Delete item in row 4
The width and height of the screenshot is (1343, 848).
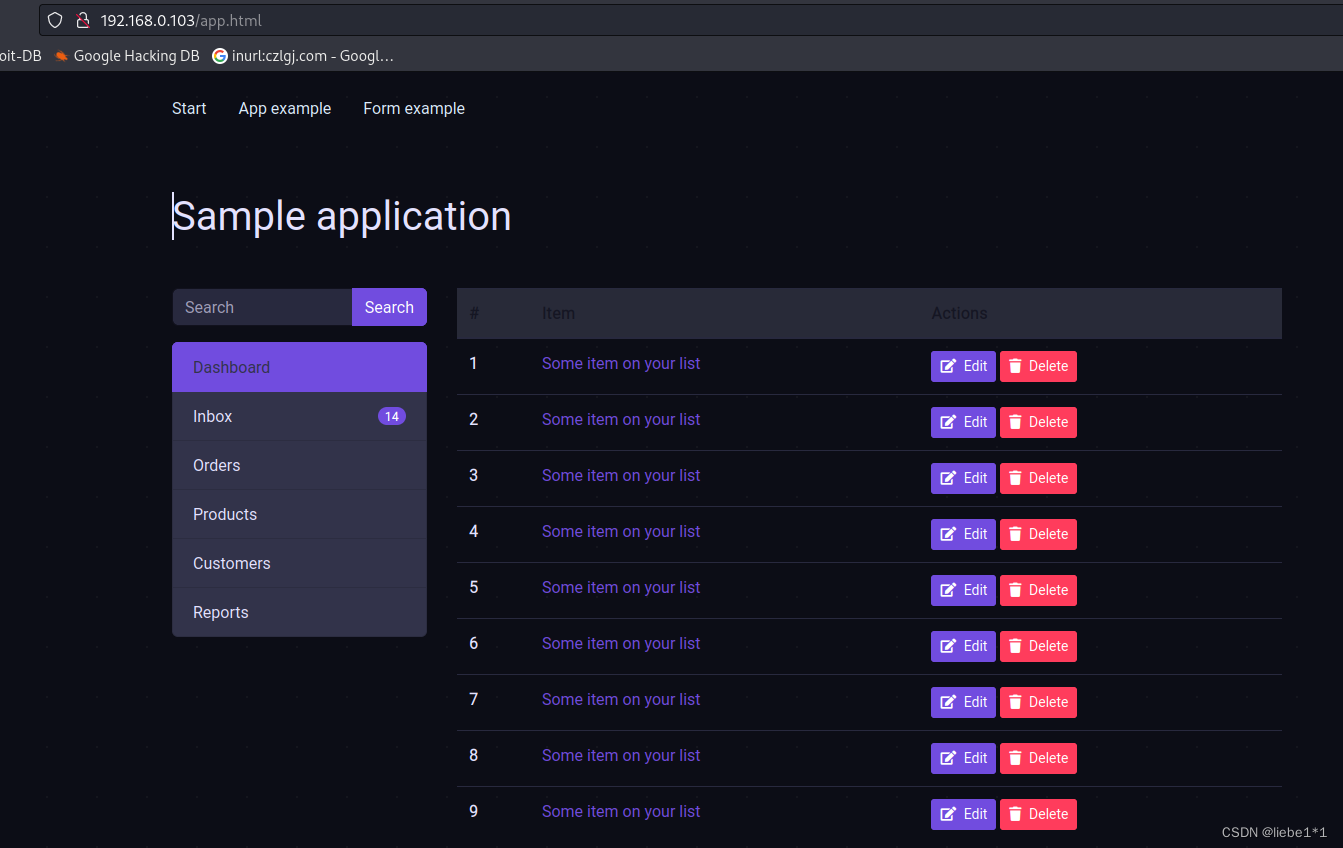point(1038,534)
